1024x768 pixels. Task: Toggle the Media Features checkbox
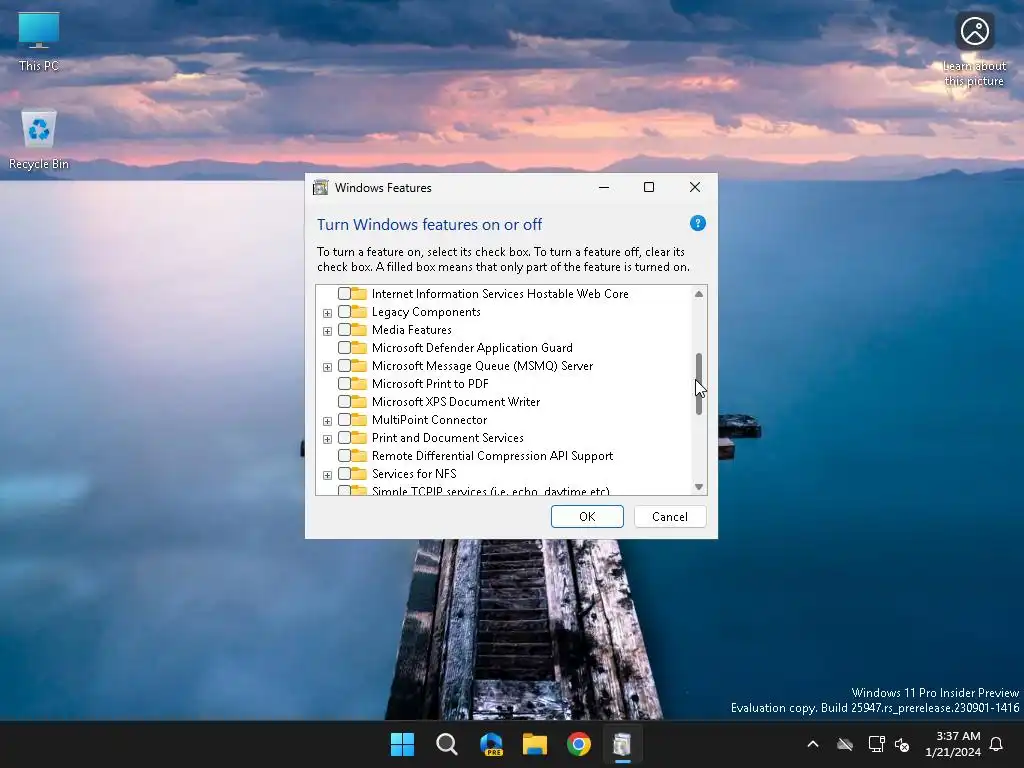coord(344,330)
